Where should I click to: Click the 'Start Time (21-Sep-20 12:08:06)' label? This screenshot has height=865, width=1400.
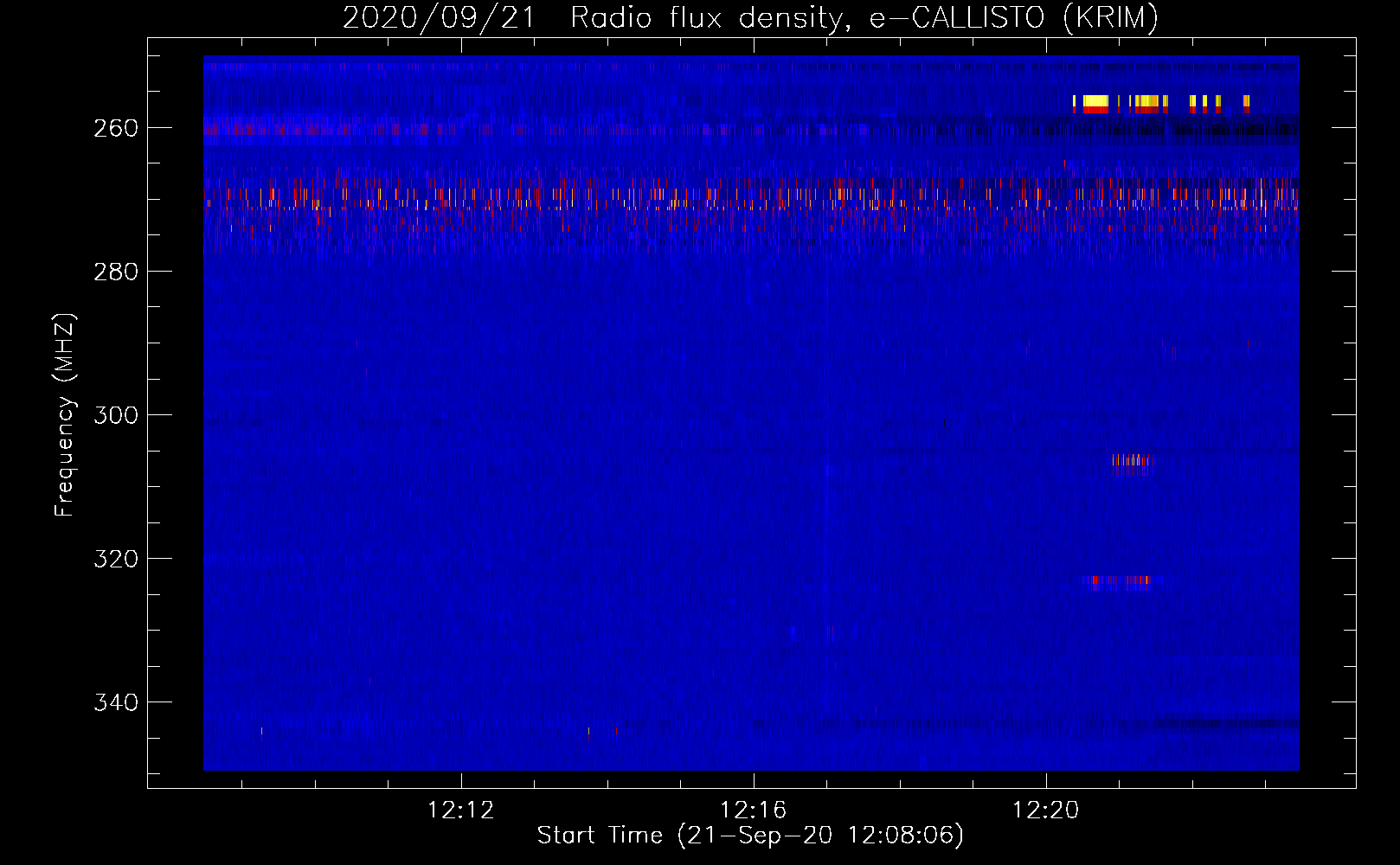pos(750,836)
